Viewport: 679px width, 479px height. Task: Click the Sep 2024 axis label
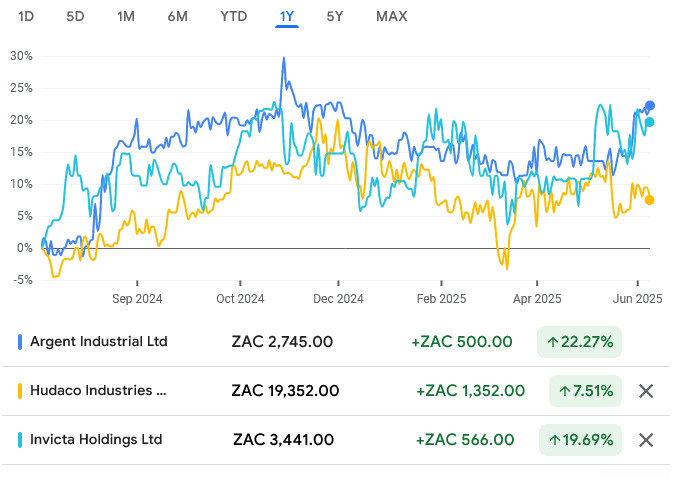[137, 299]
